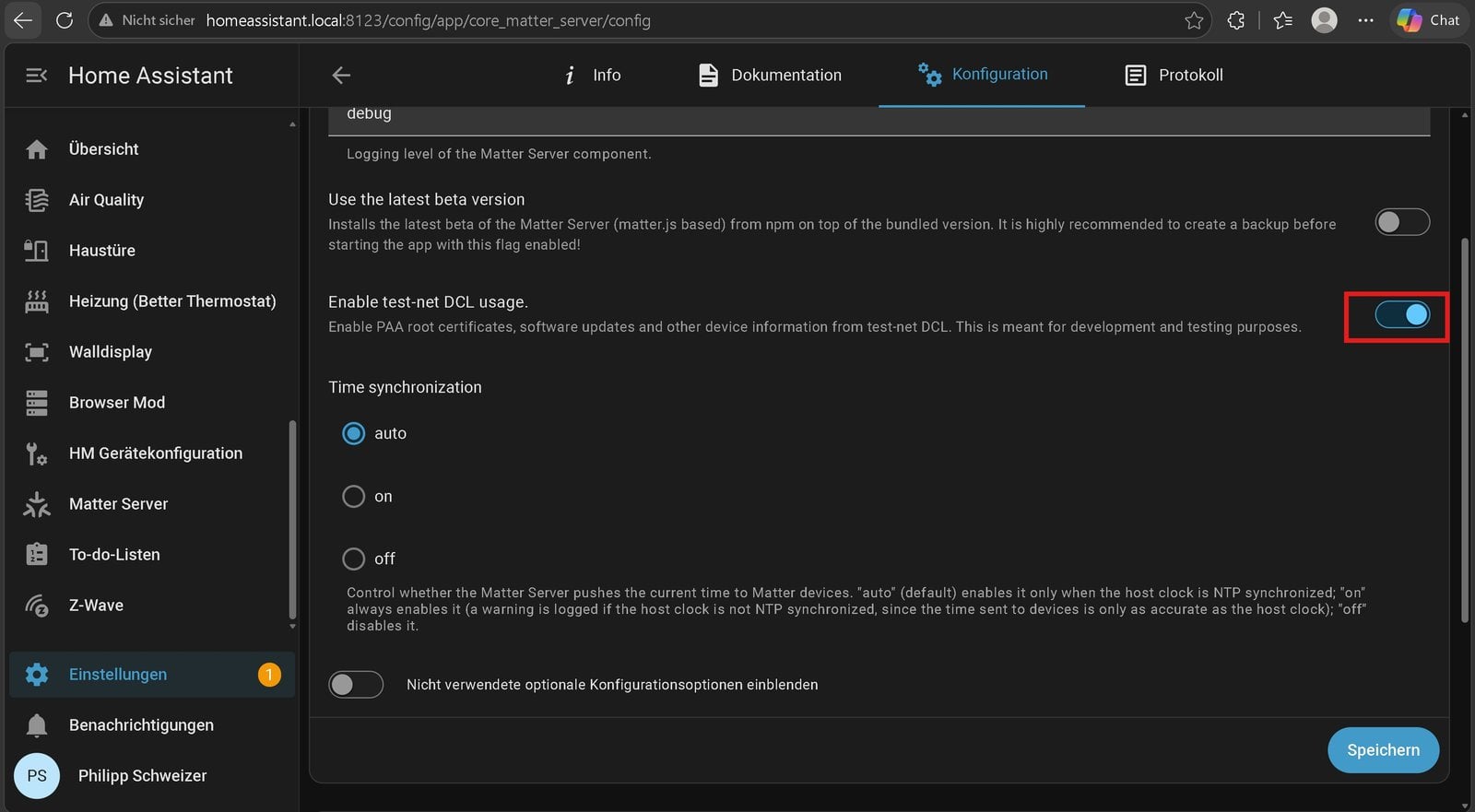Select the auto time synchronization option
This screenshot has width=1475, height=812.
[x=354, y=433]
